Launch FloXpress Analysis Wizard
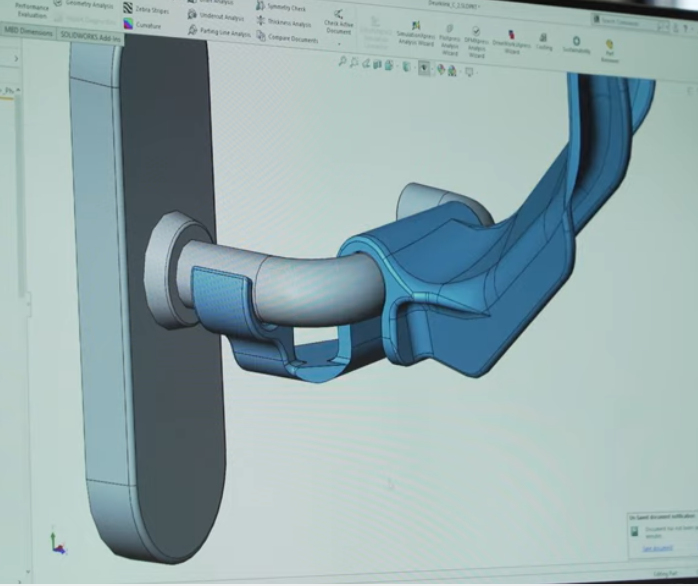Image resolution: width=698 pixels, height=586 pixels. click(450, 41)
